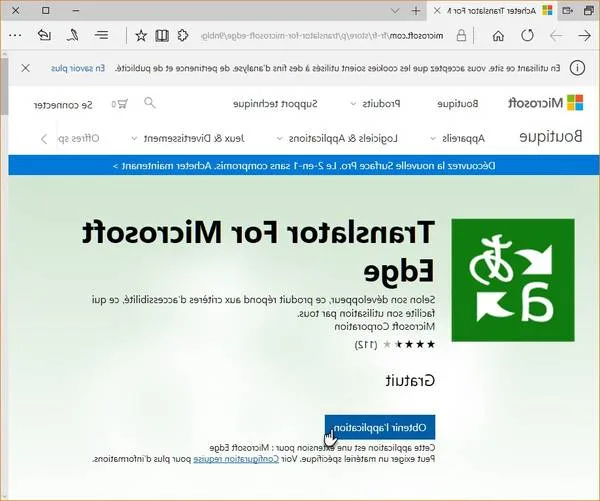
Task: Click the star rating row
Action: pyautogui.click(x=409, y=344)
